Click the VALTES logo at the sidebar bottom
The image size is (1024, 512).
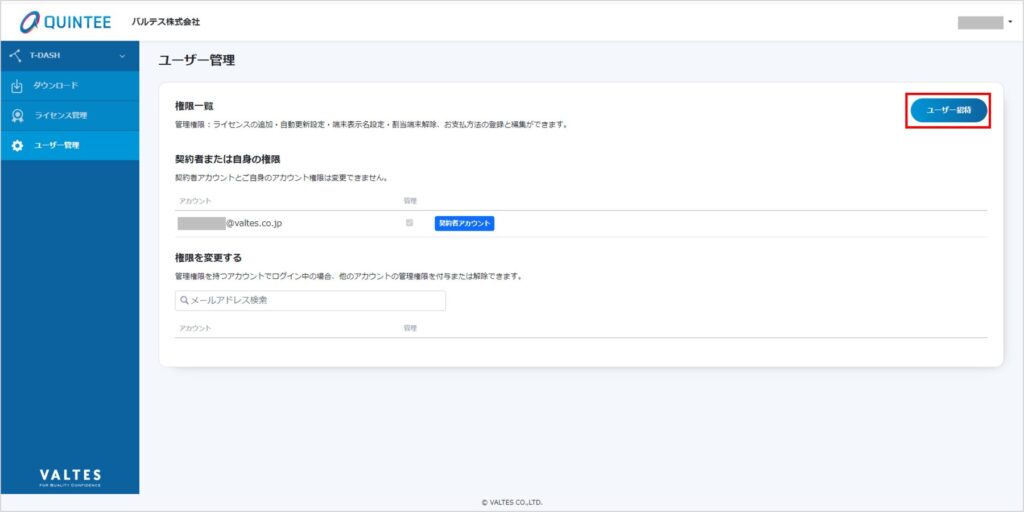point(70,476)
